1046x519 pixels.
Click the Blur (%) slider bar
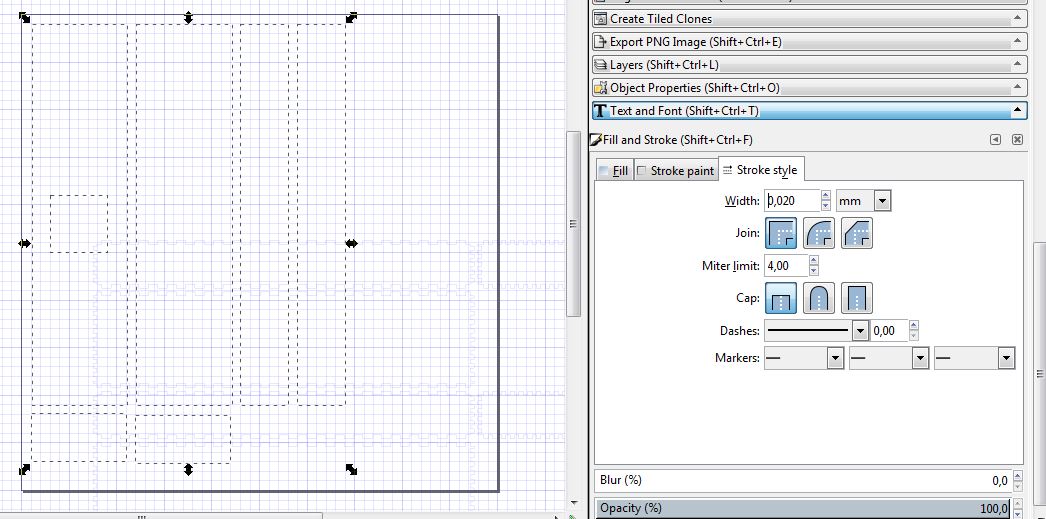coord(803,480)
